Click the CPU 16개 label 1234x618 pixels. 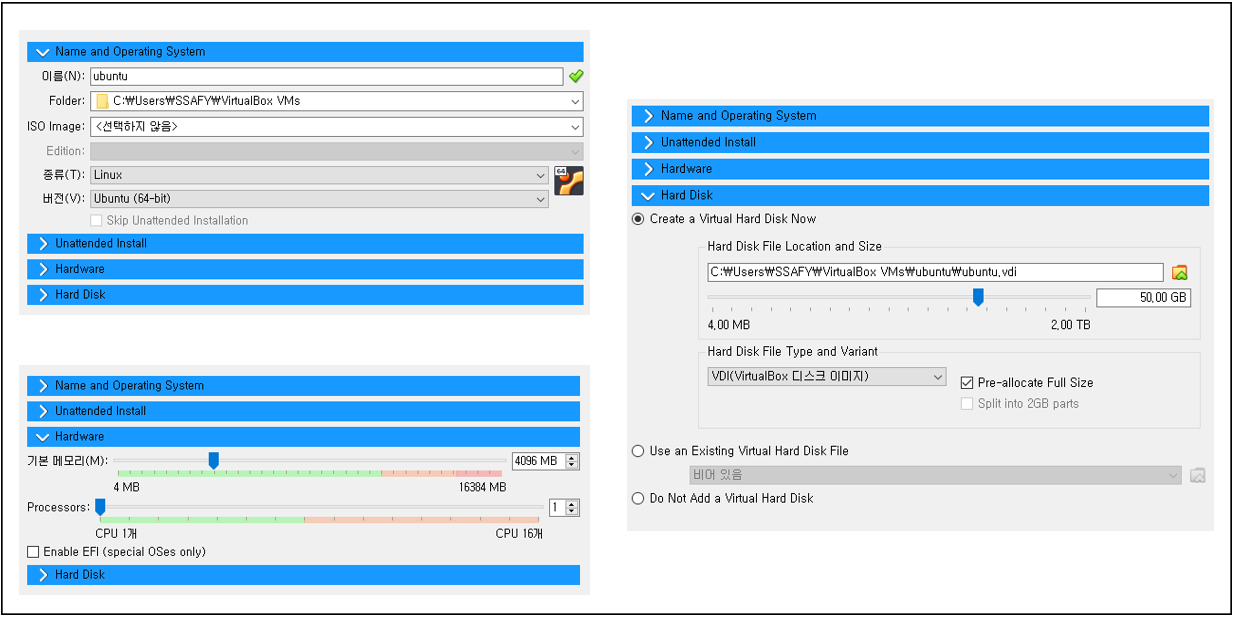coord(519,533)
